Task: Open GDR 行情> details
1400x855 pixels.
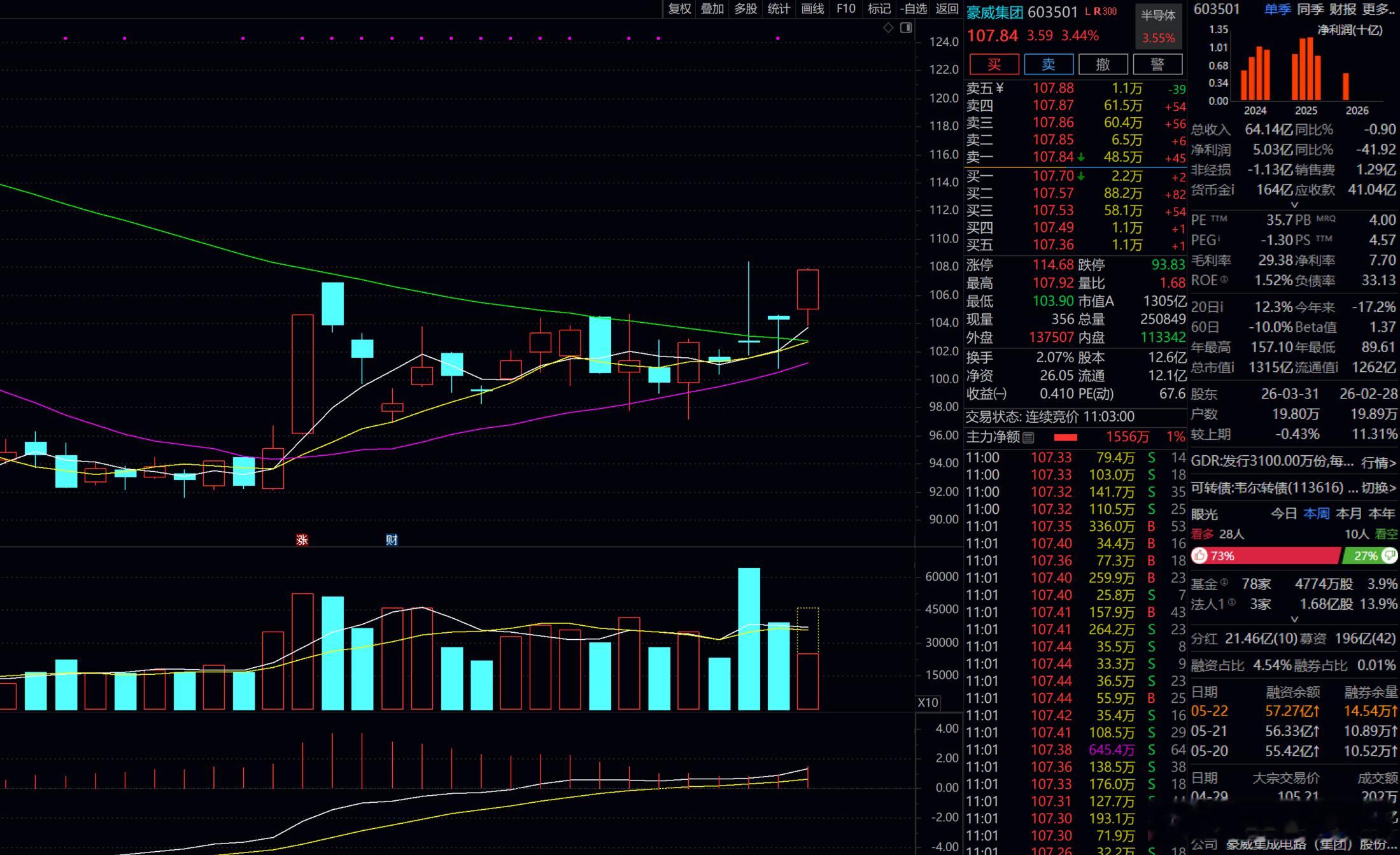Action: pyautogui.click(x=1378, y=462)
